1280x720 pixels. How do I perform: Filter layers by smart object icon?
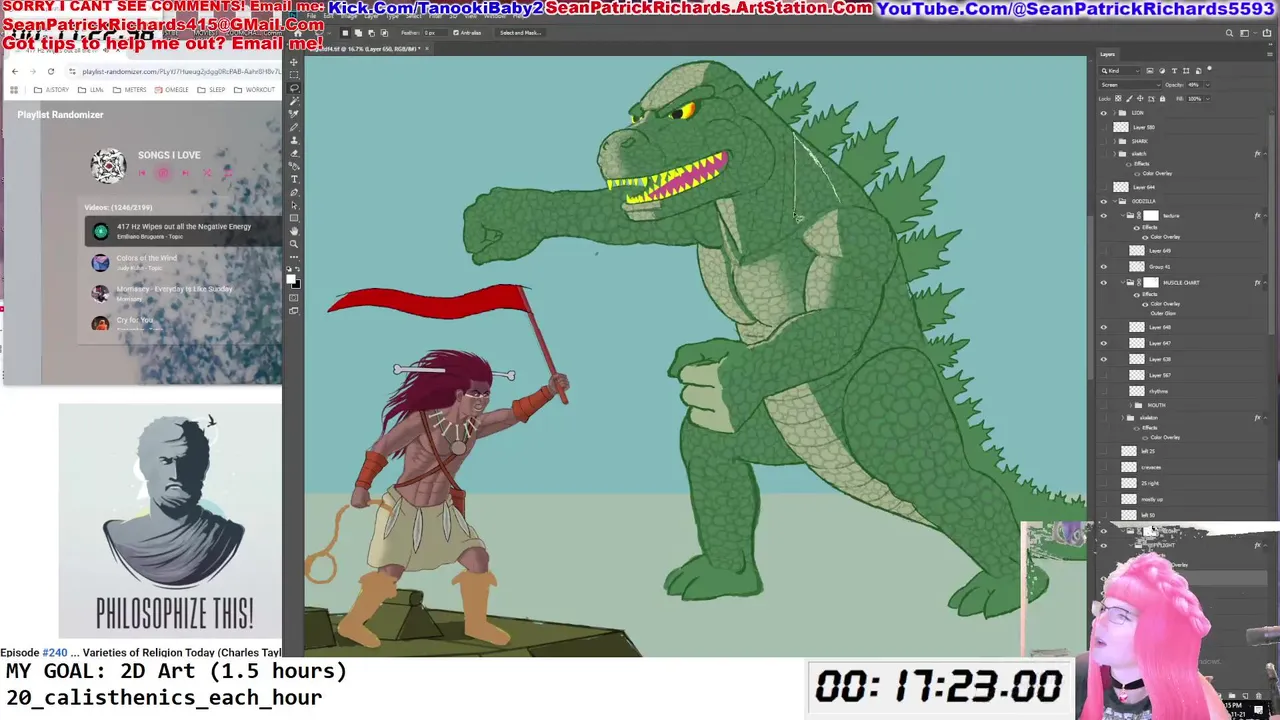[1199, 71]
